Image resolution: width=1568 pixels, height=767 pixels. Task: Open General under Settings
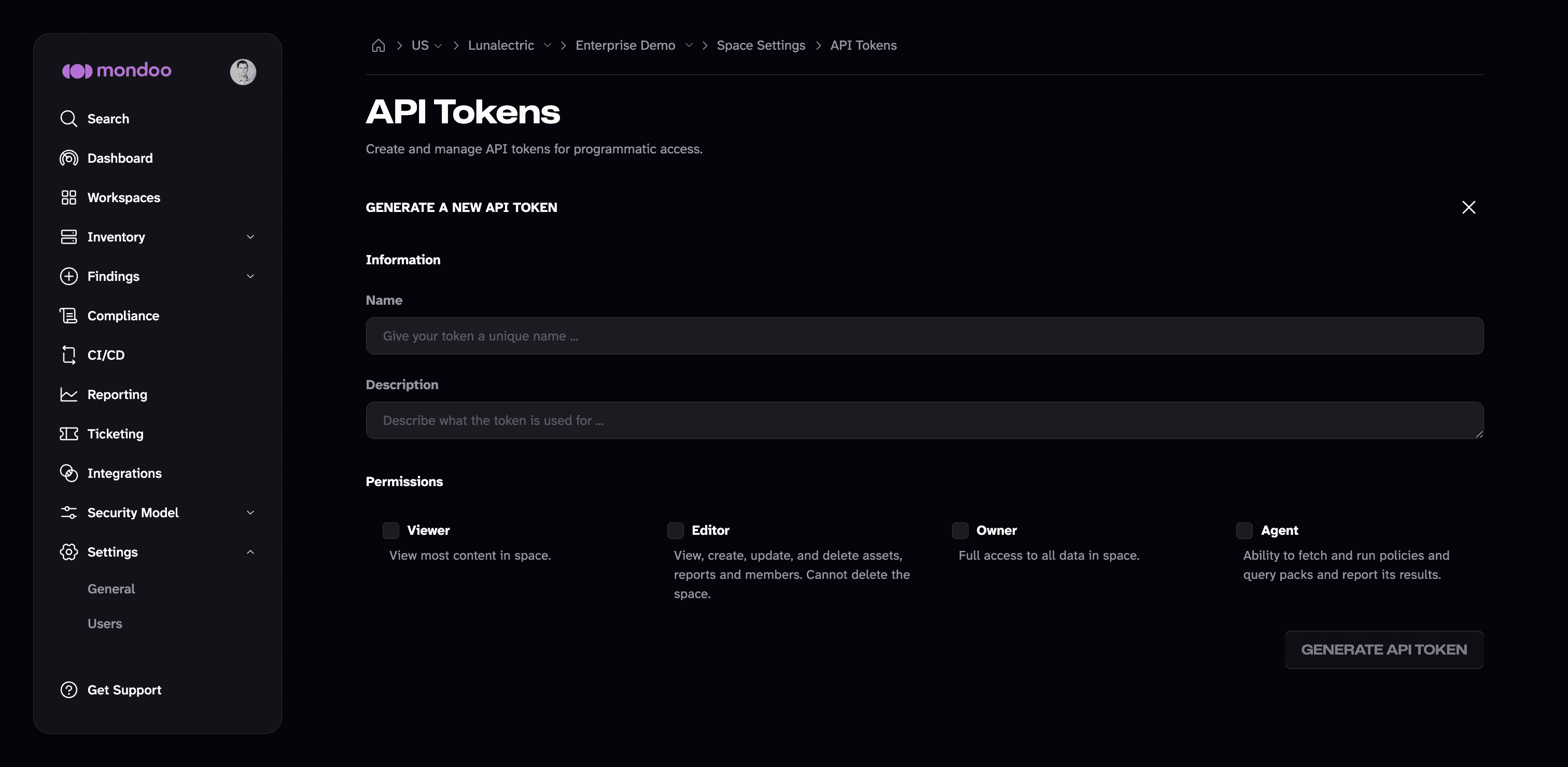pos(111,589)
